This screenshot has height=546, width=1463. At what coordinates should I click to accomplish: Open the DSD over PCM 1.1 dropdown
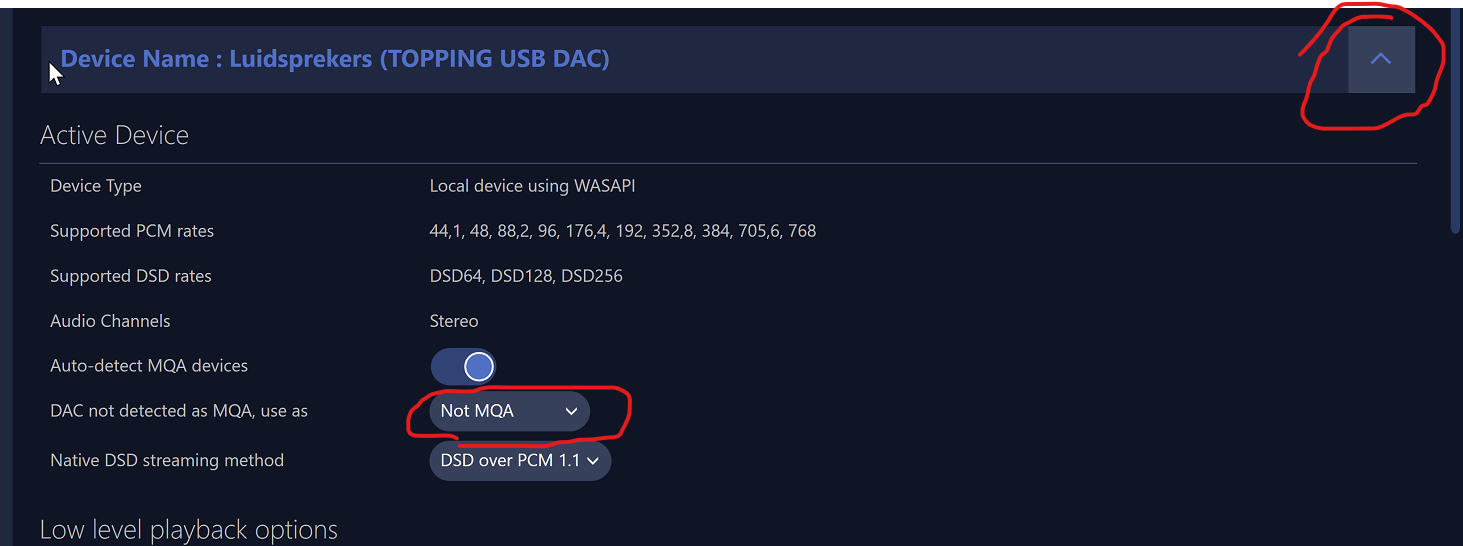point(518,461)
